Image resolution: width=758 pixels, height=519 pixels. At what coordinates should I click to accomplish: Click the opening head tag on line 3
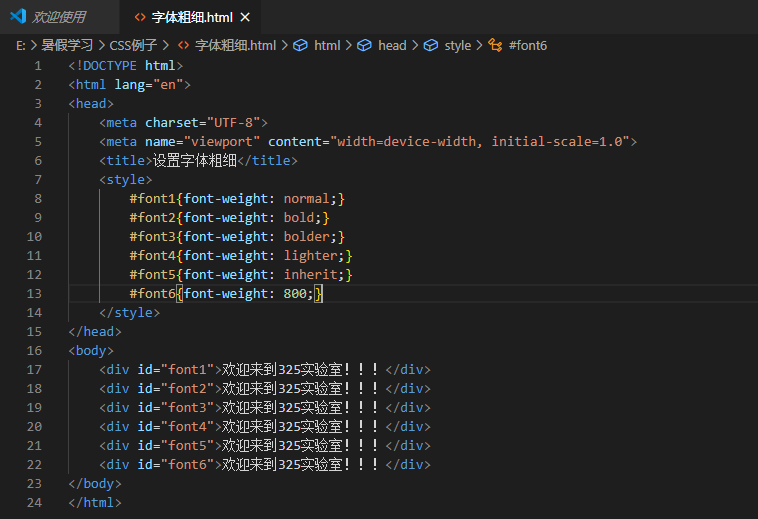pyautogui.click(x=91, y=104)
